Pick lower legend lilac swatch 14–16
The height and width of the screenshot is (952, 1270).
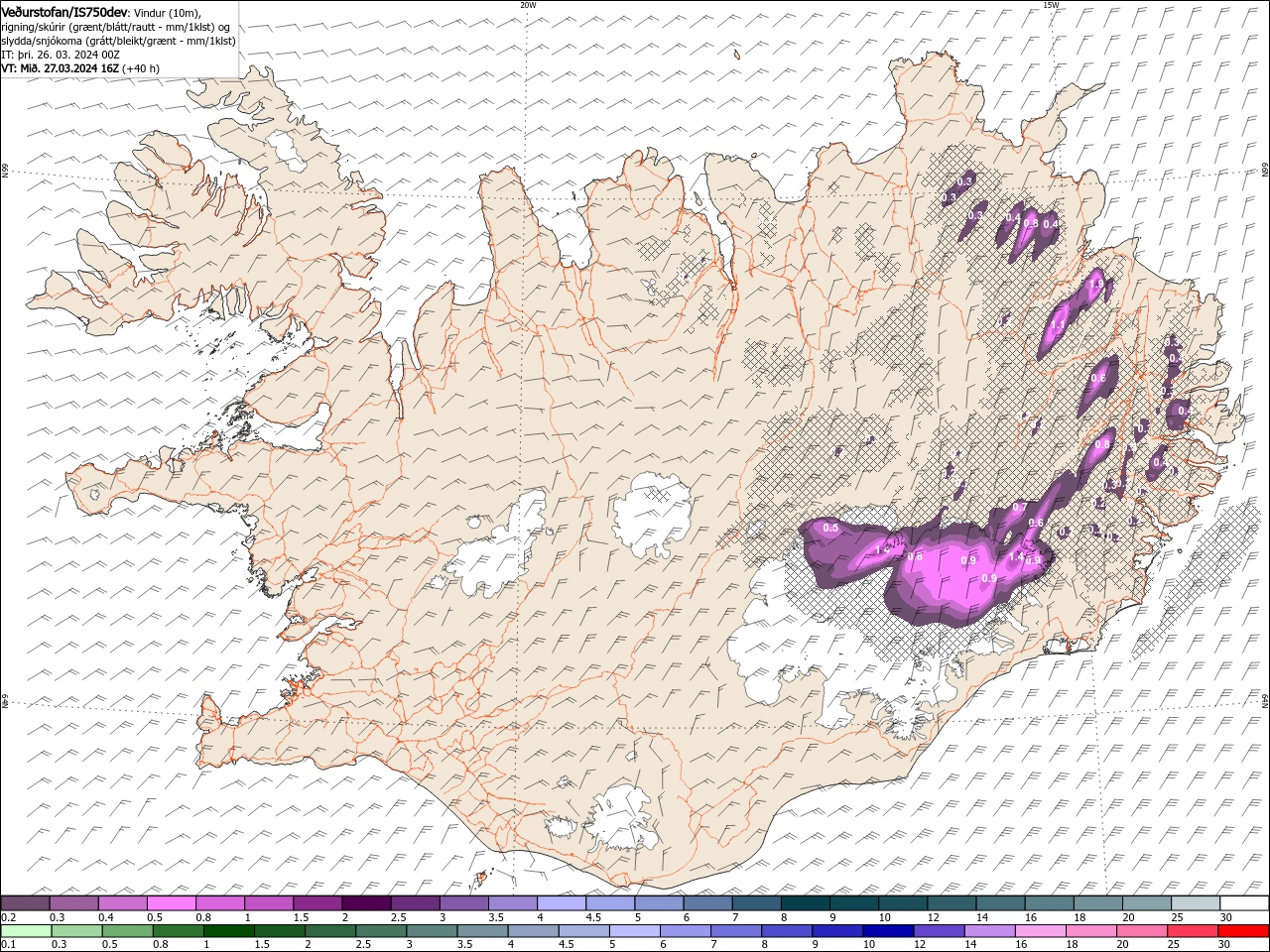(989, 931)
